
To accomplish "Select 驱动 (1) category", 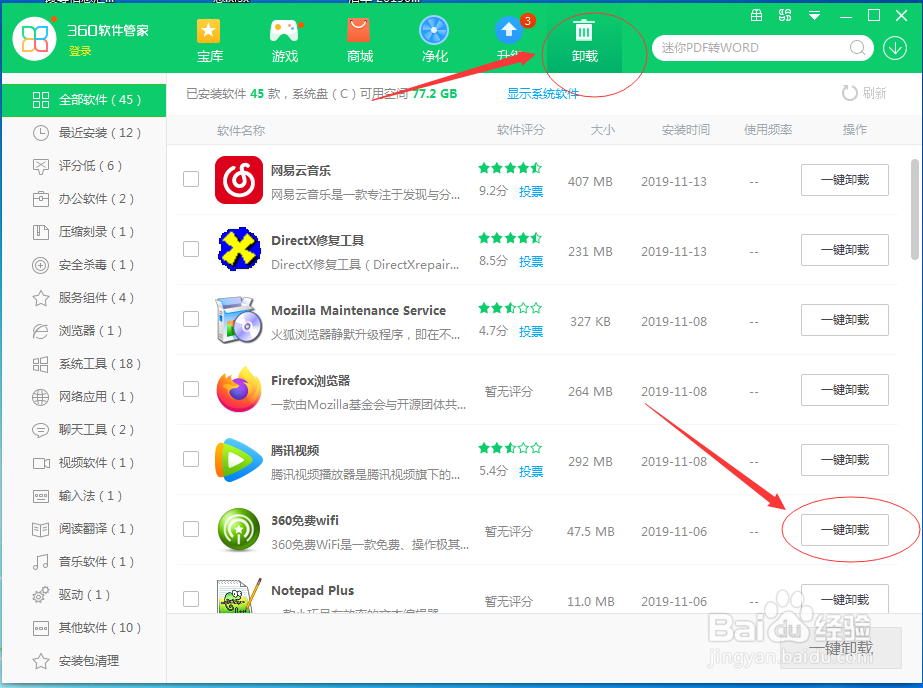I will coord(84,594).
